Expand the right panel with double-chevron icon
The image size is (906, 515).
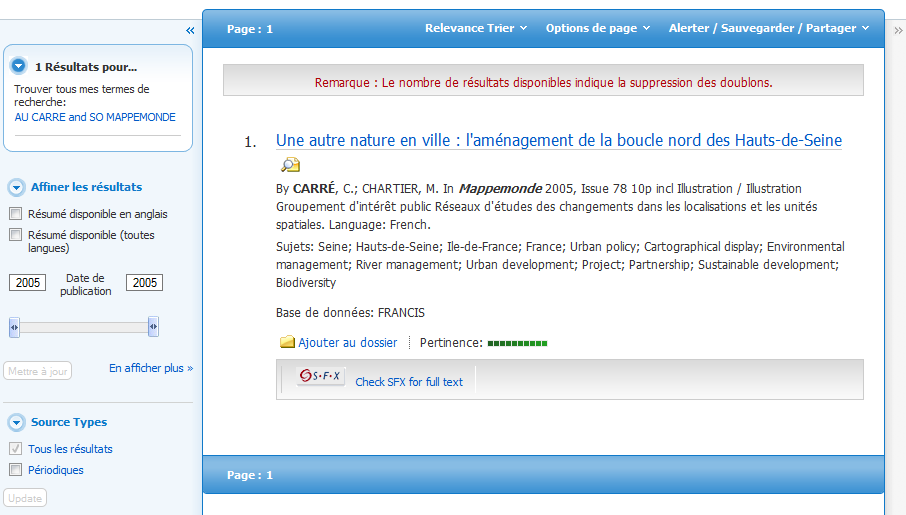(898, 31)
